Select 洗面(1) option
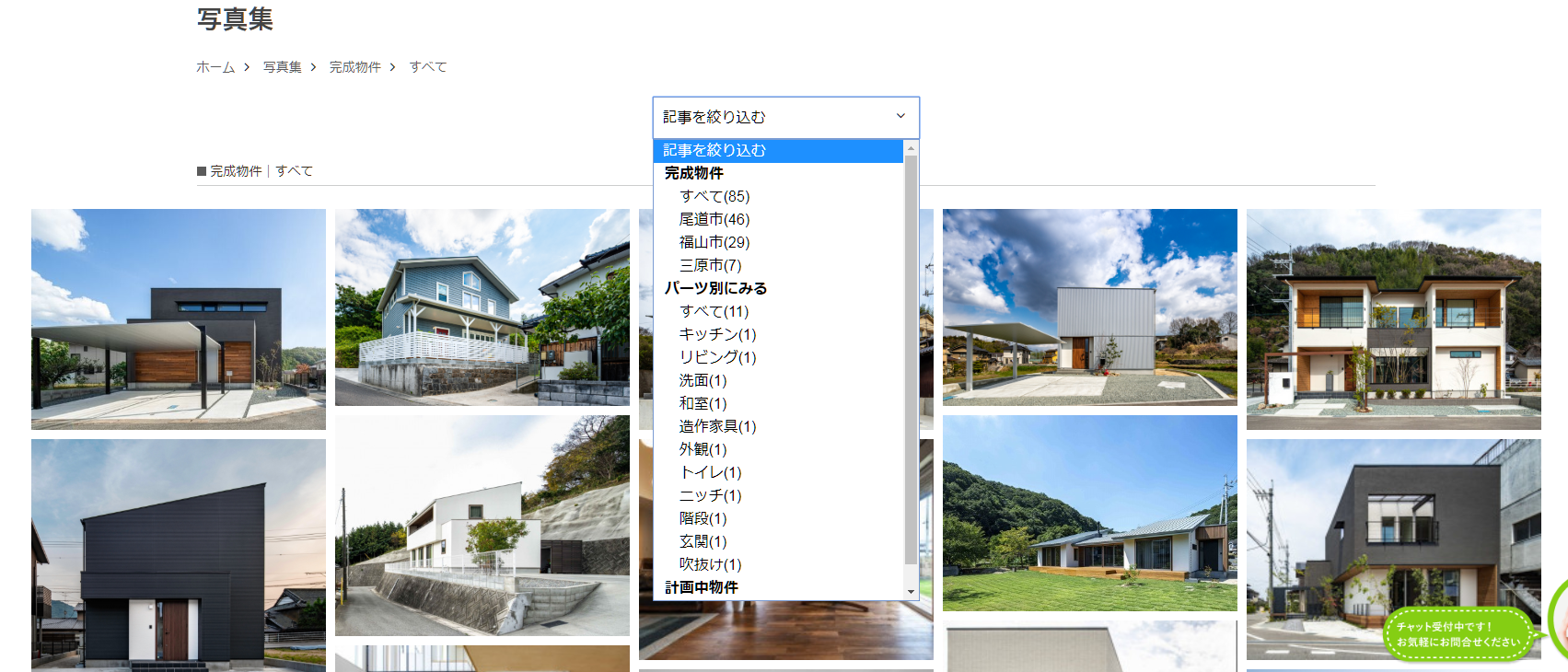 (779, 380)
